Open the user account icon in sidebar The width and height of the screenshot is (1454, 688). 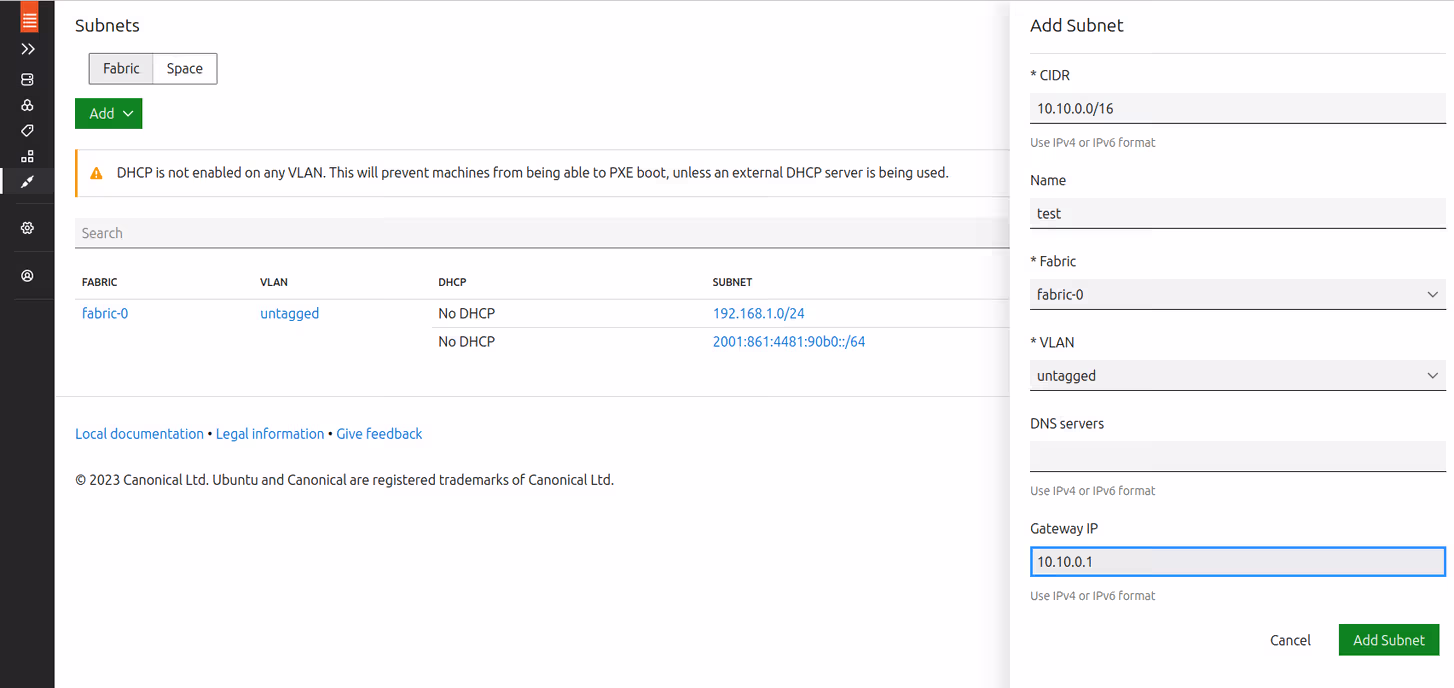(x=28, y=276)
